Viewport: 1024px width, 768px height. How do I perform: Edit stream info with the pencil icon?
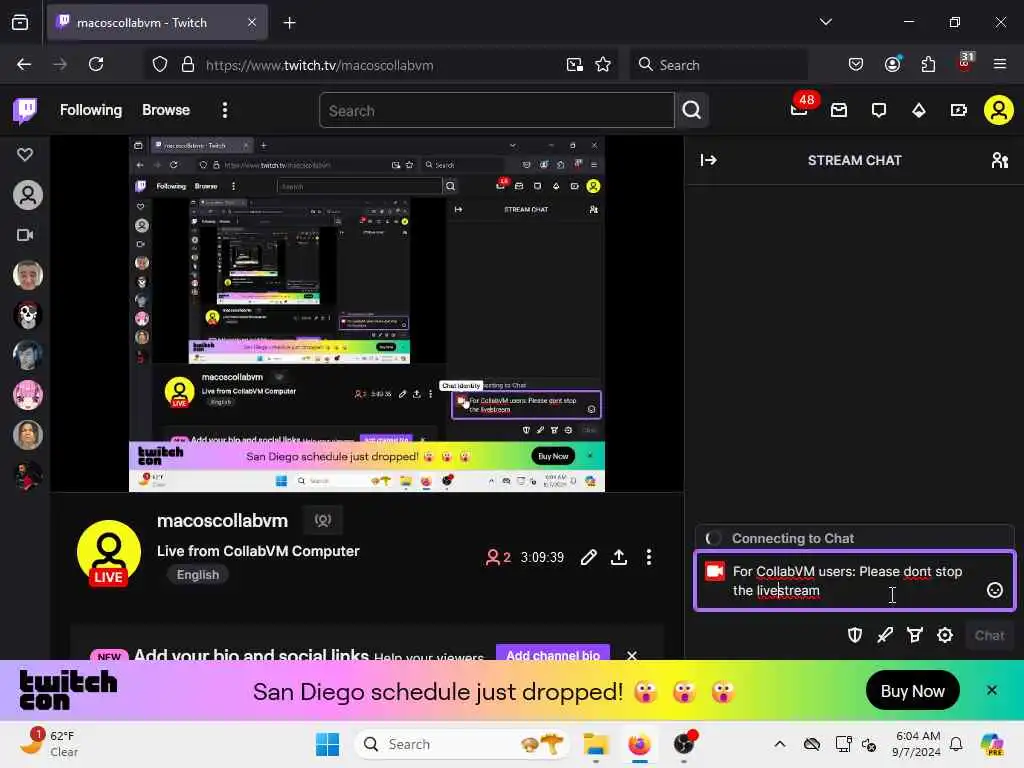tap(588, 557)
